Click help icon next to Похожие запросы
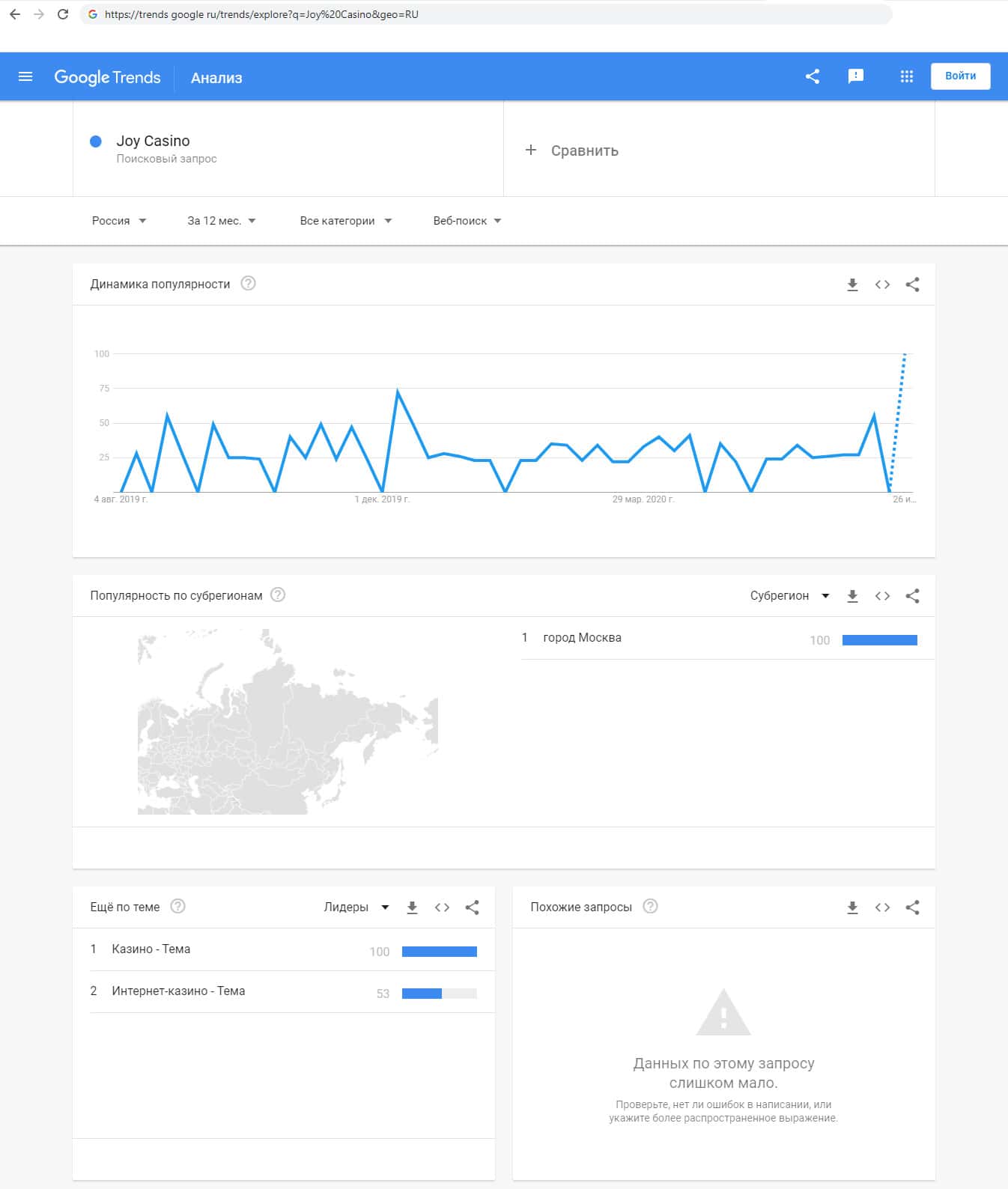This screenshot has height=1189, width=1008. [651, 907]
